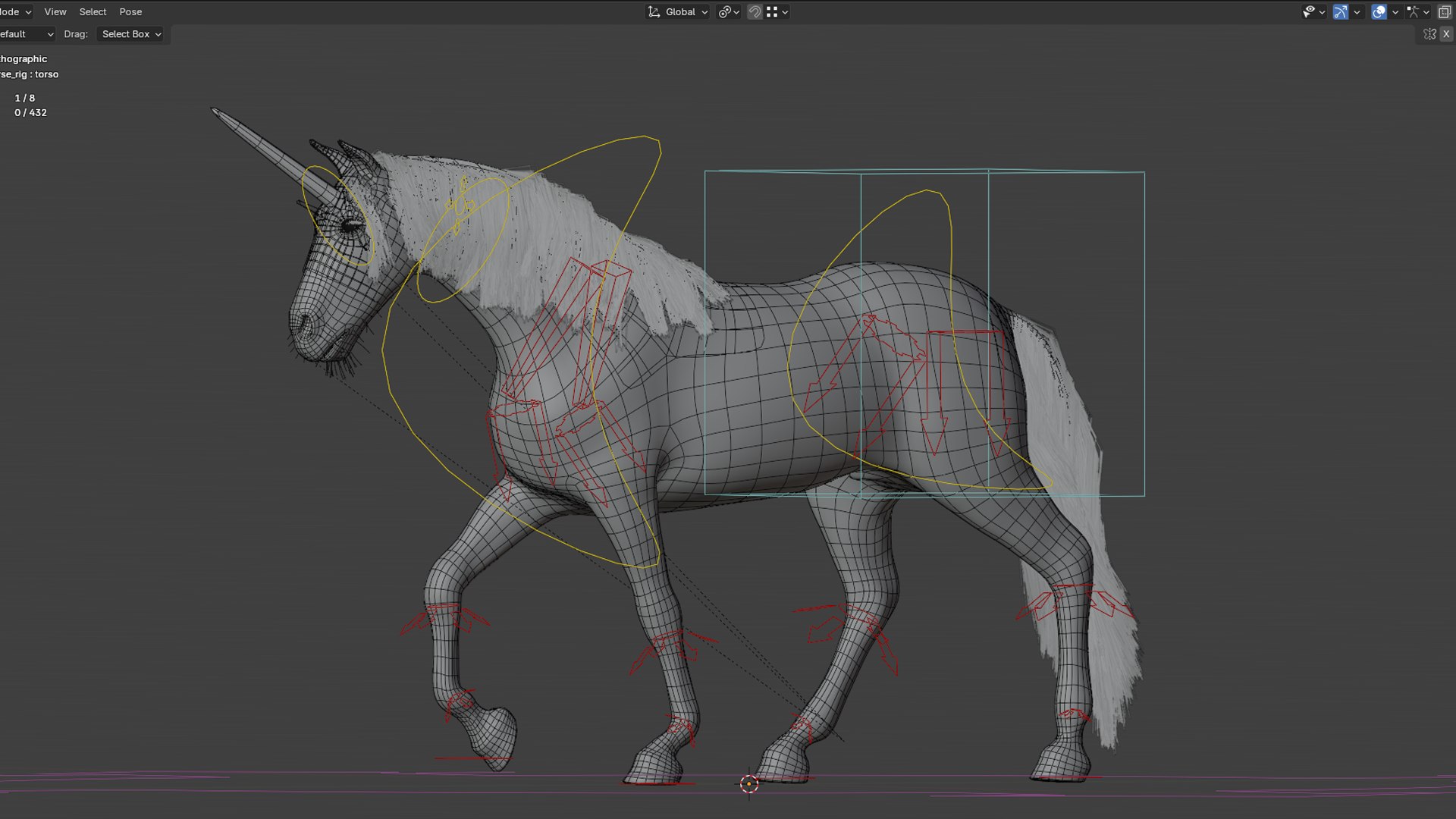Open the Pose menu
The width and height of the screenshot is (1456, 819).
[130, 11]
